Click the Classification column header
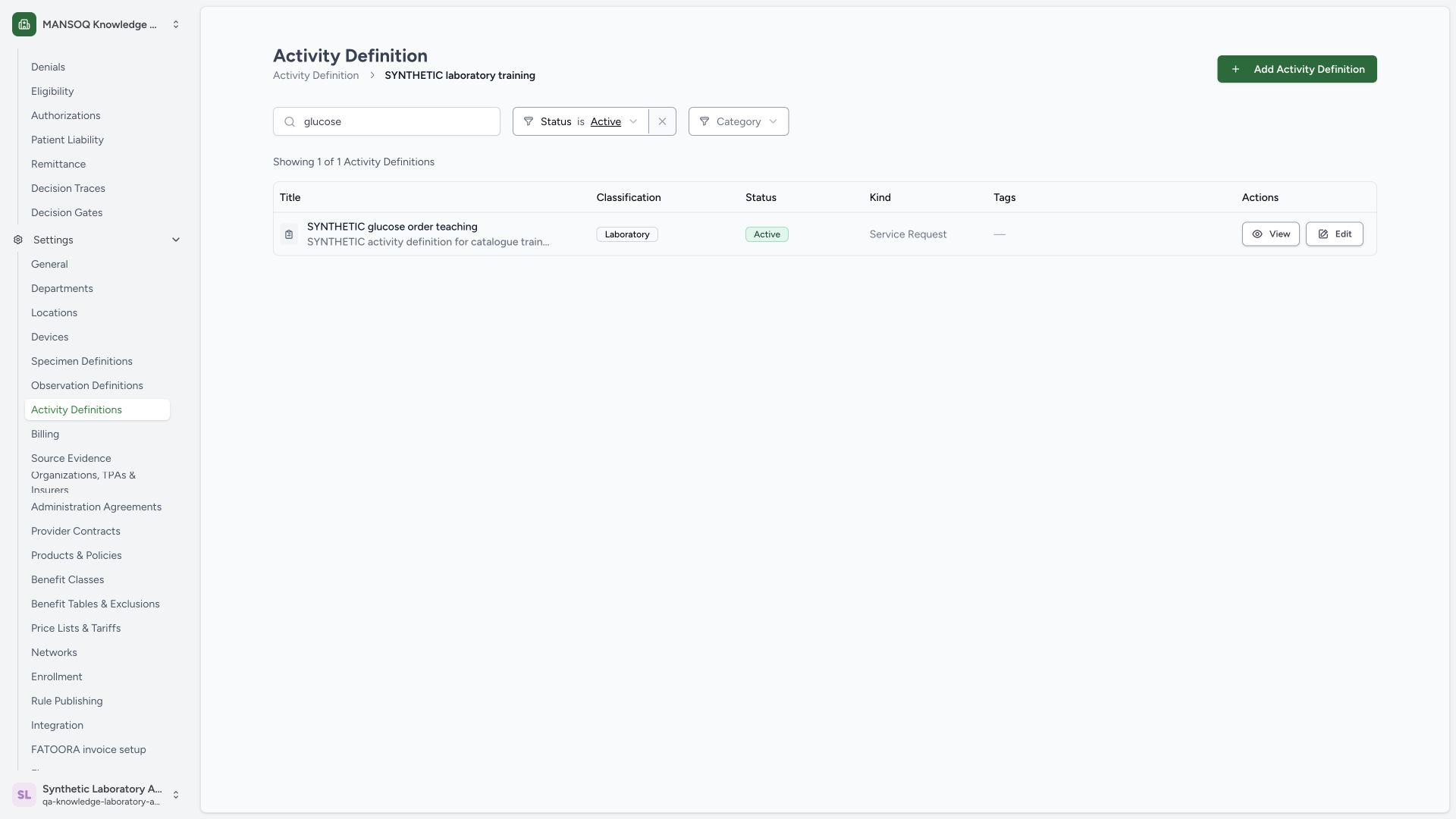Viewport: 1456px width, 819px height. click(x=629, y=197)
